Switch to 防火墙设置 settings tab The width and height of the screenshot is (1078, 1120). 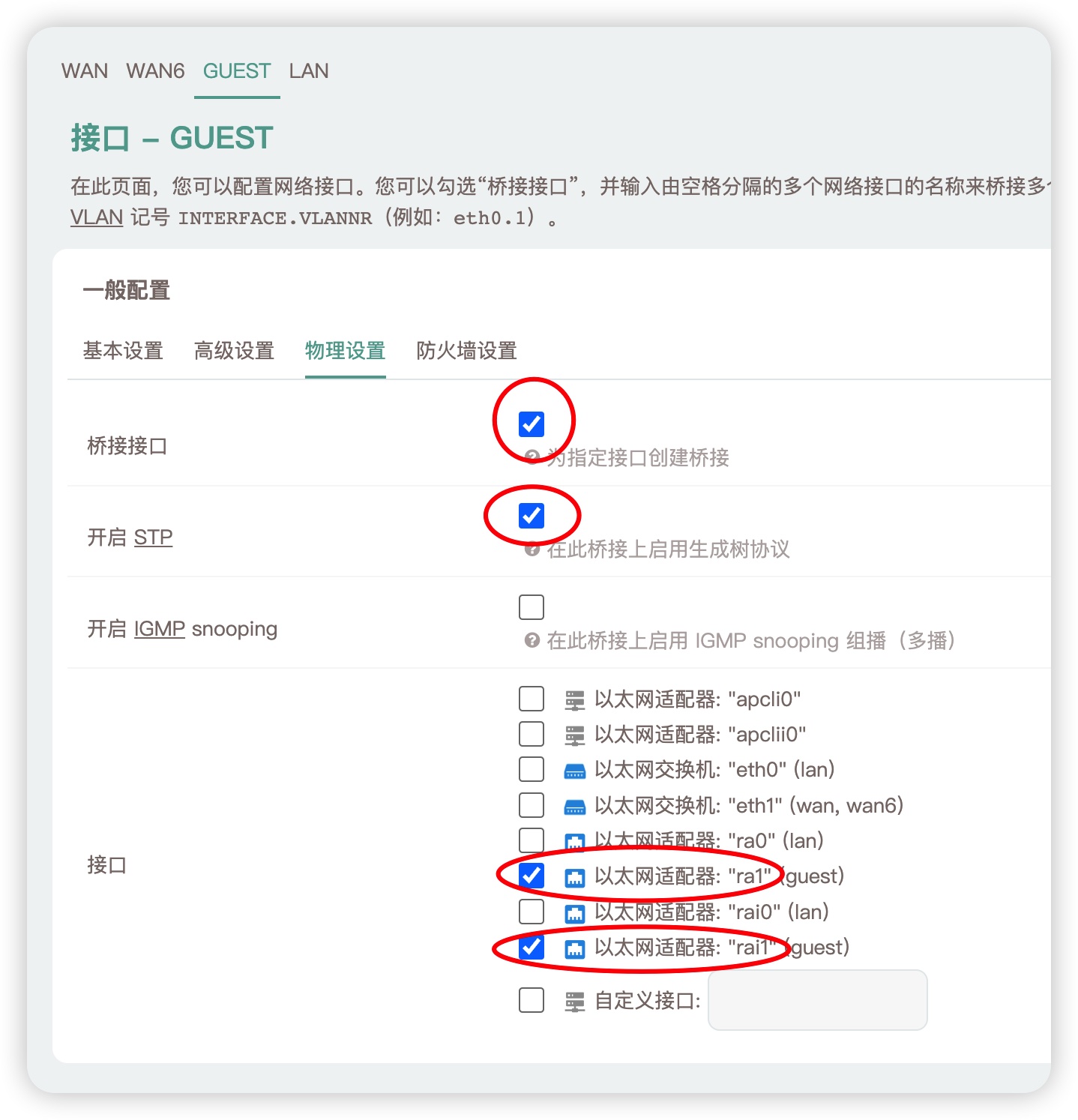(x=466, y=351)
